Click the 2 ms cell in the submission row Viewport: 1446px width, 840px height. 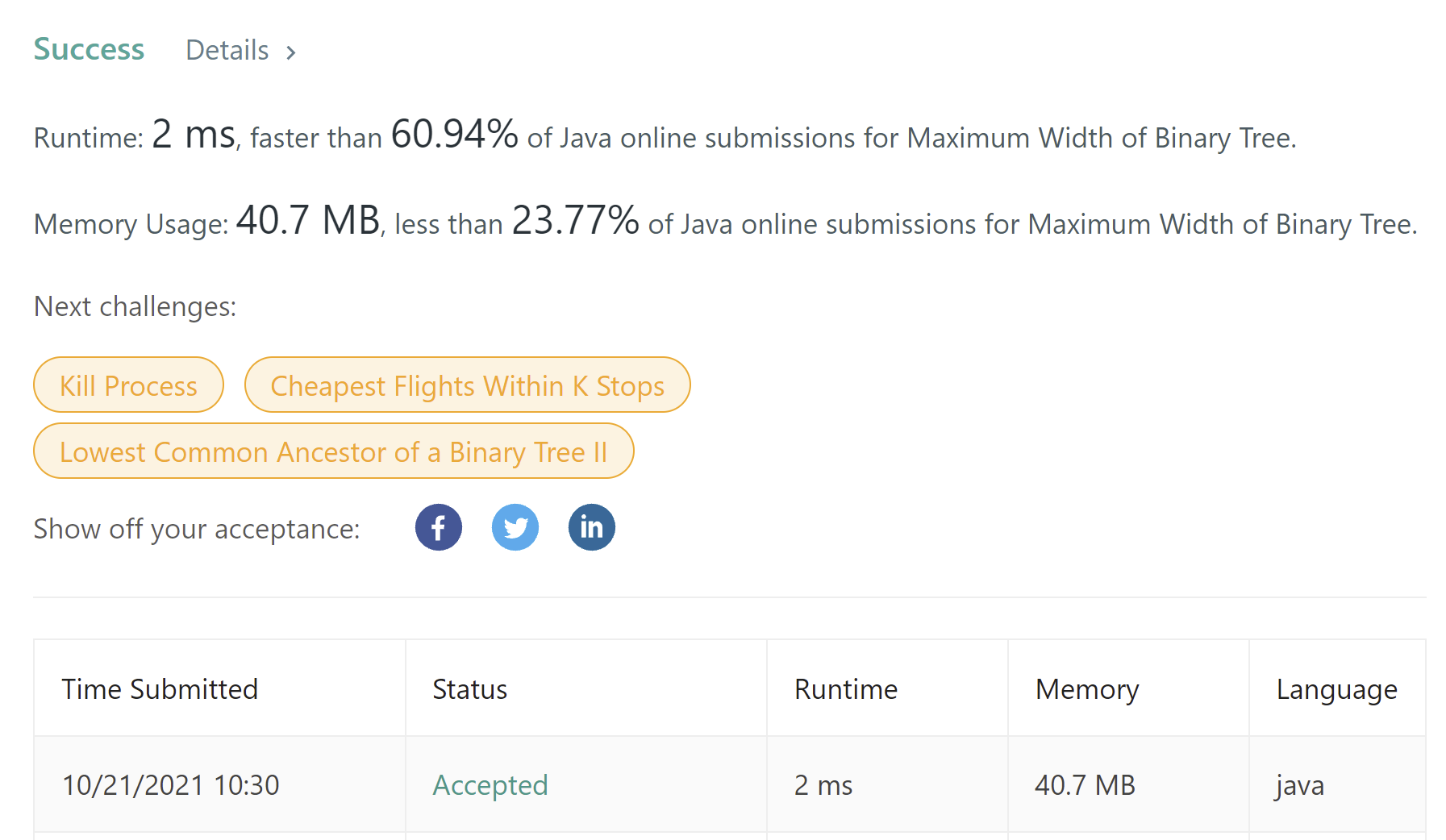tap(823, 784)
